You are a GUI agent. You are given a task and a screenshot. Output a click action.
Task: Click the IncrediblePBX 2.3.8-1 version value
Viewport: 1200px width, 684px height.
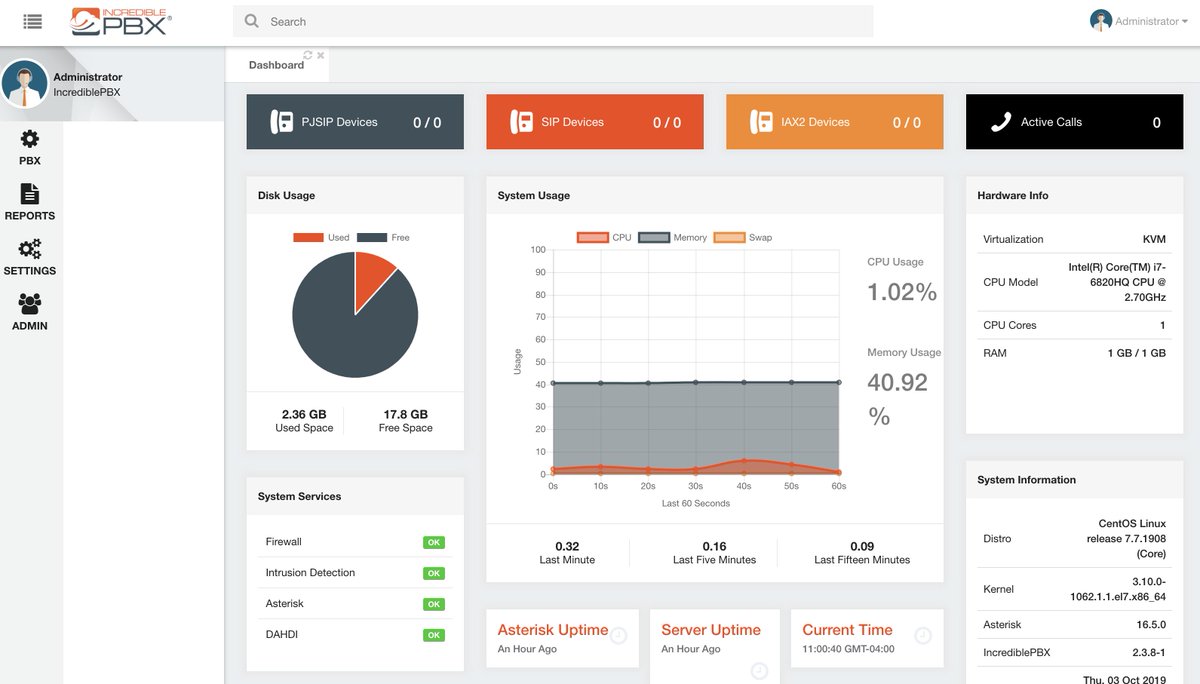tap(1147, 652)
